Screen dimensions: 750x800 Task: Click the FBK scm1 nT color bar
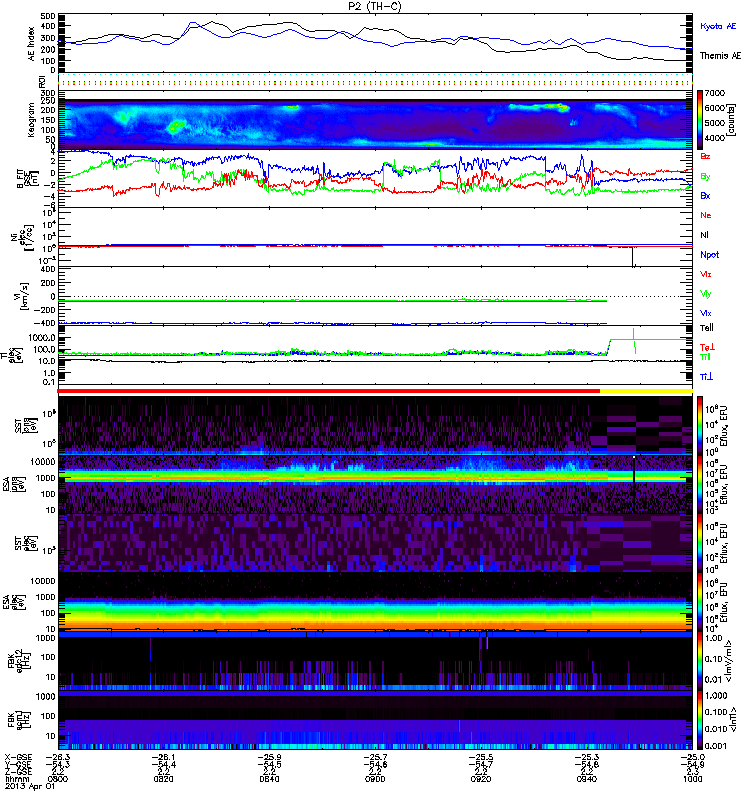point(699,719)
